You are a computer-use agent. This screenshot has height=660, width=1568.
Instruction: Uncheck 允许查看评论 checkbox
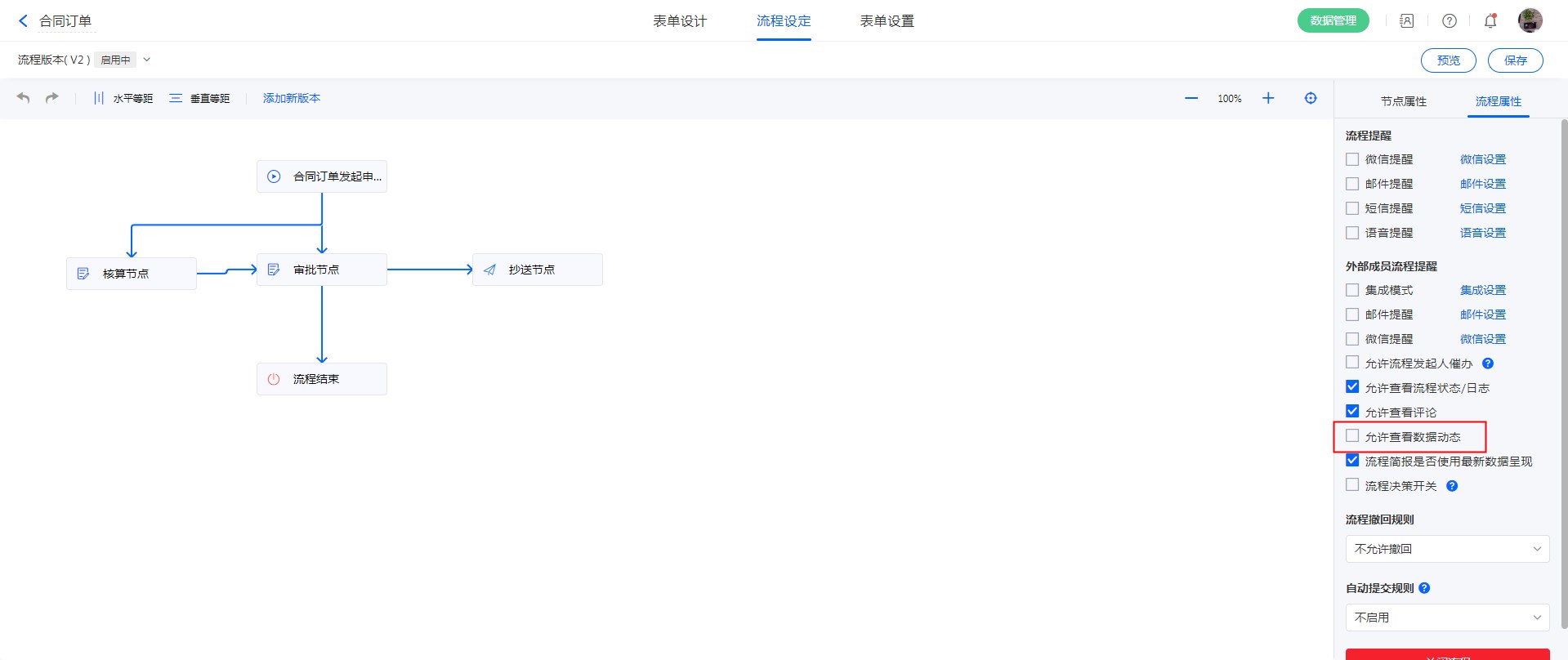tap(1352, 412)
